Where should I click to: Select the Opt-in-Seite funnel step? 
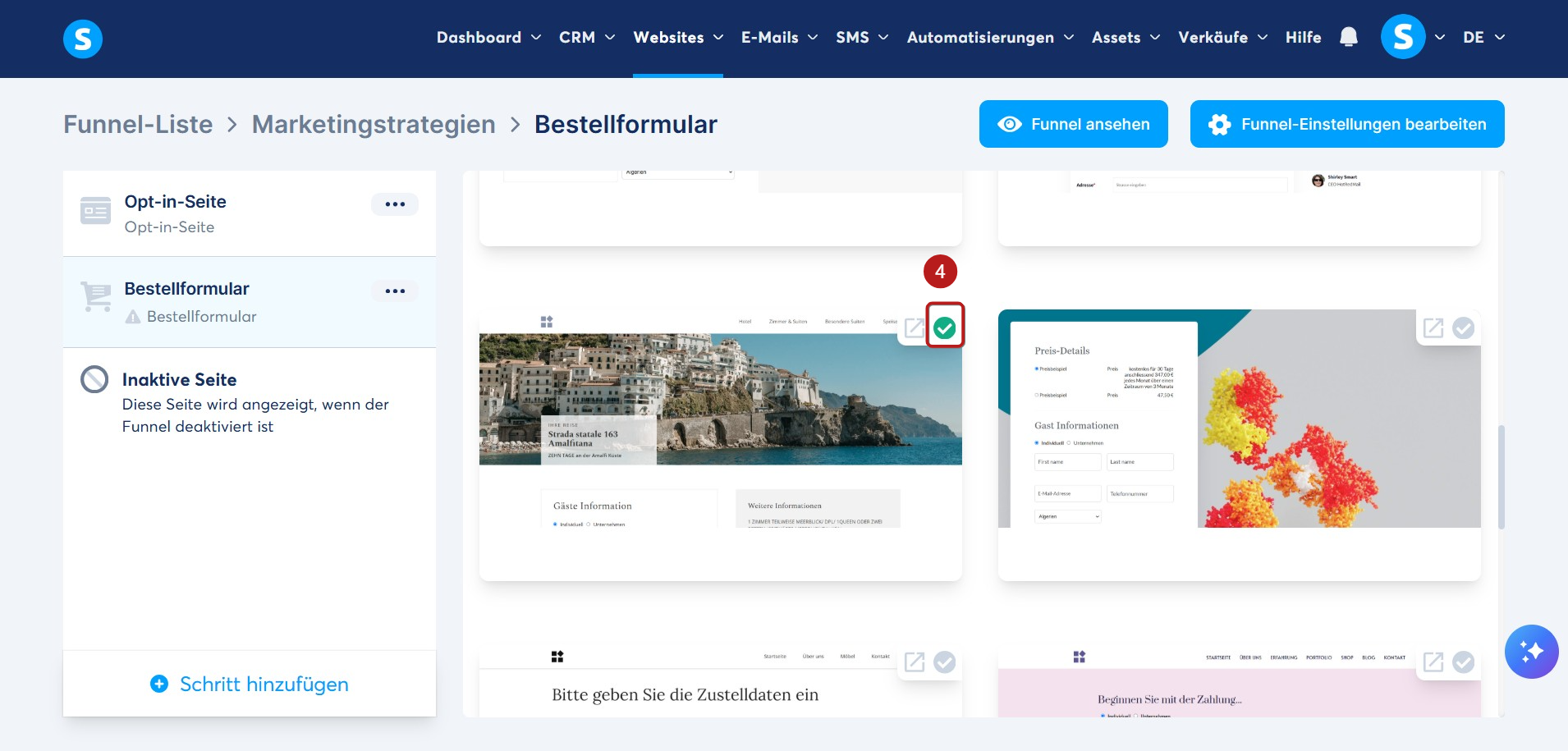pos(250,213)
